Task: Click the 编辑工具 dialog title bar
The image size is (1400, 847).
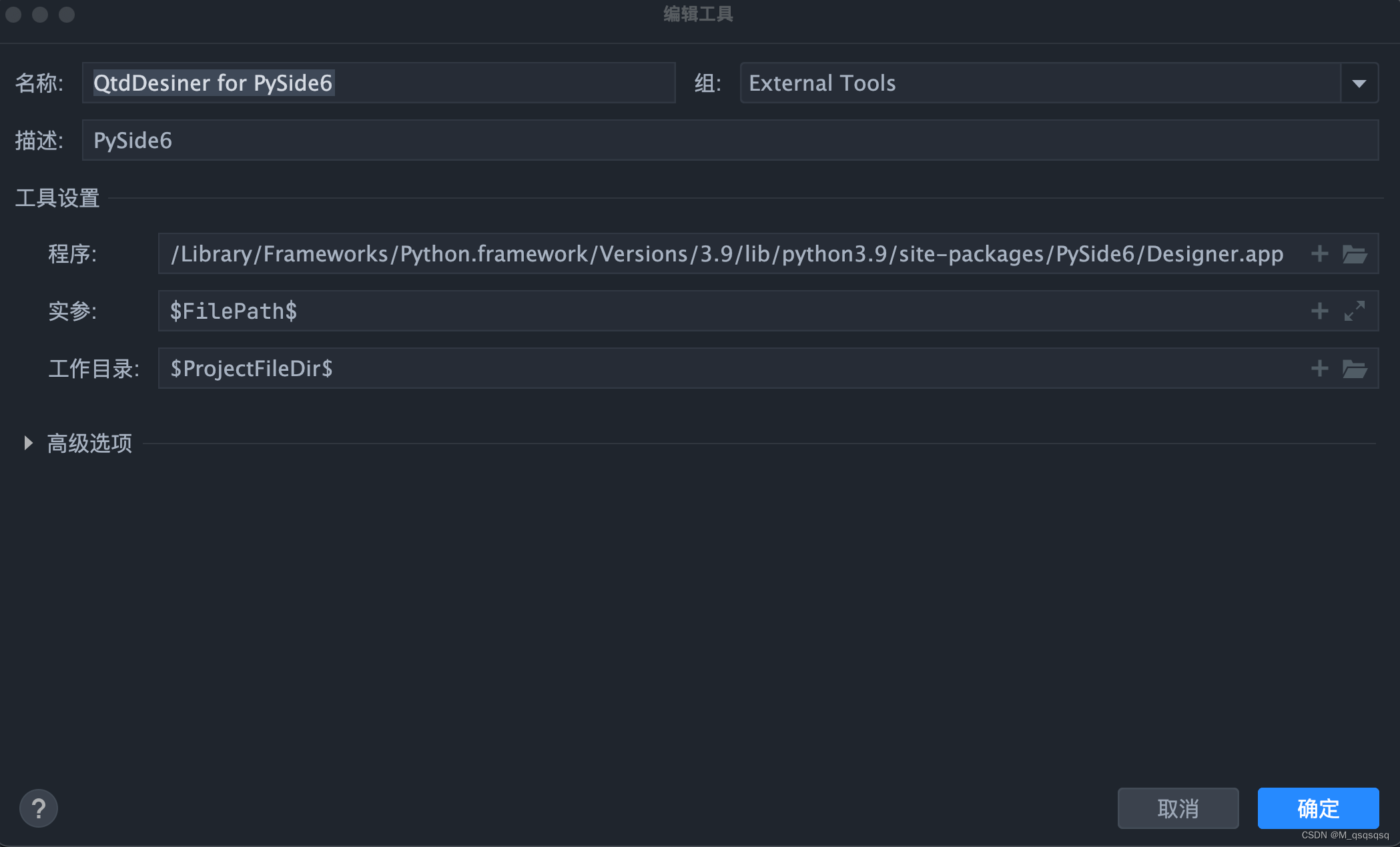Action: [698, 14]
